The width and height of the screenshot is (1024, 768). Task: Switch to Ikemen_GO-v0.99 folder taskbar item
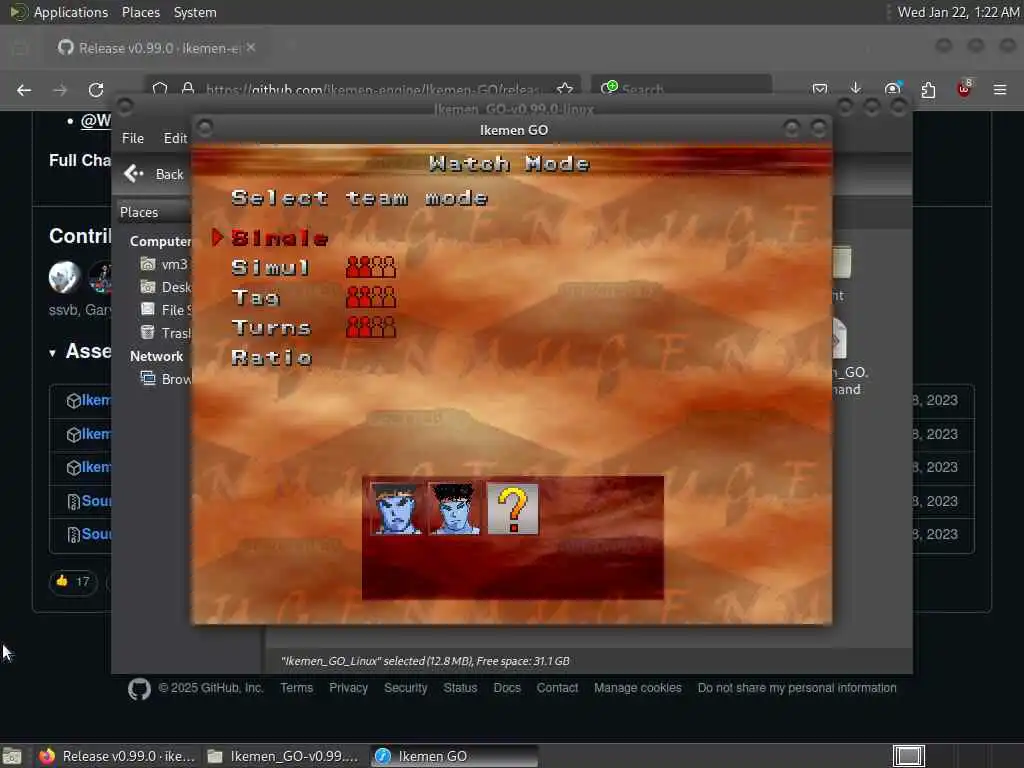coord(284,756)
